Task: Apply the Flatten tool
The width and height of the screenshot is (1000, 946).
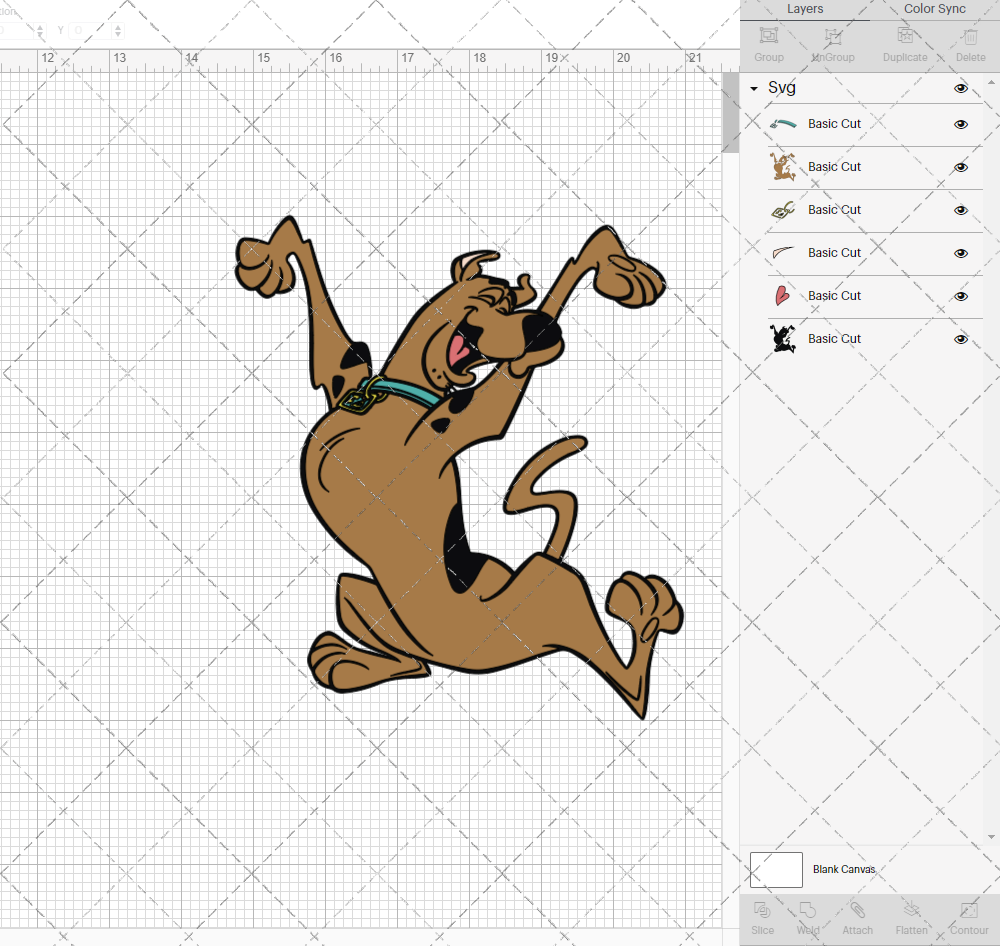Action: pyautogui.click(x=911, y=910)
